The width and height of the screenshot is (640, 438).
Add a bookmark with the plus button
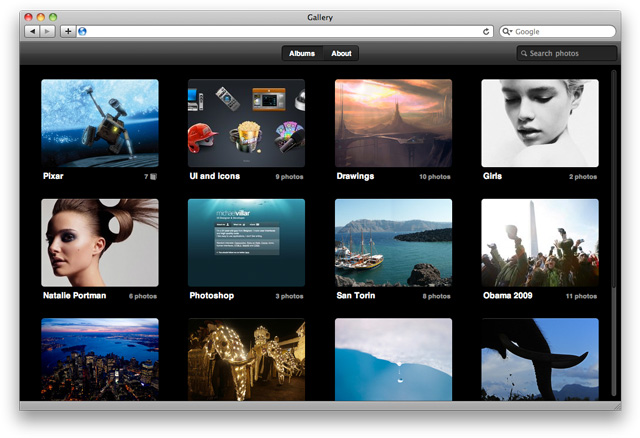68,31
